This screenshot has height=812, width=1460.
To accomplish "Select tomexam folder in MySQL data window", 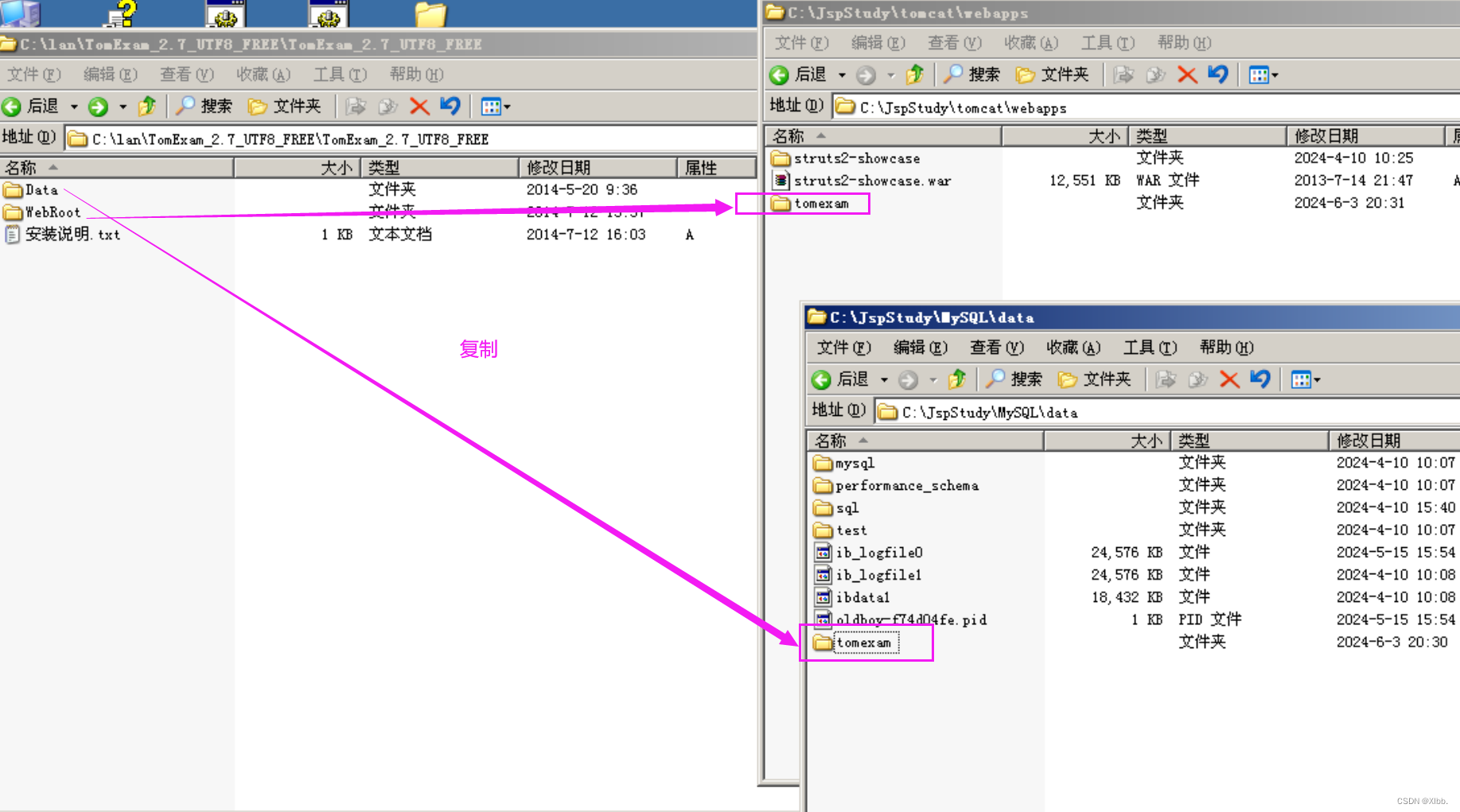I will pyautogui.click(x=856, y=643).
